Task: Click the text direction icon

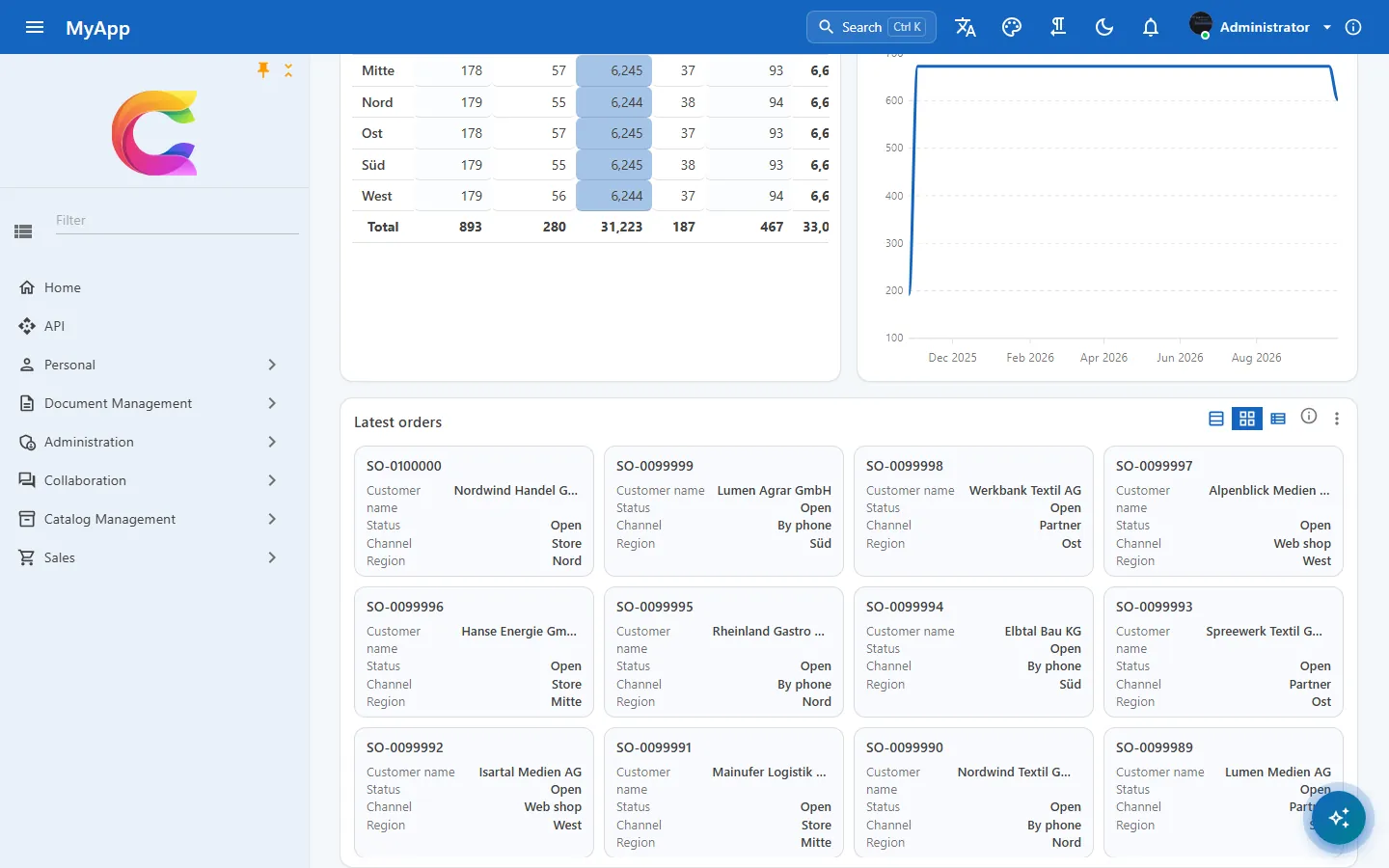Action: [x=1058, y=27]
